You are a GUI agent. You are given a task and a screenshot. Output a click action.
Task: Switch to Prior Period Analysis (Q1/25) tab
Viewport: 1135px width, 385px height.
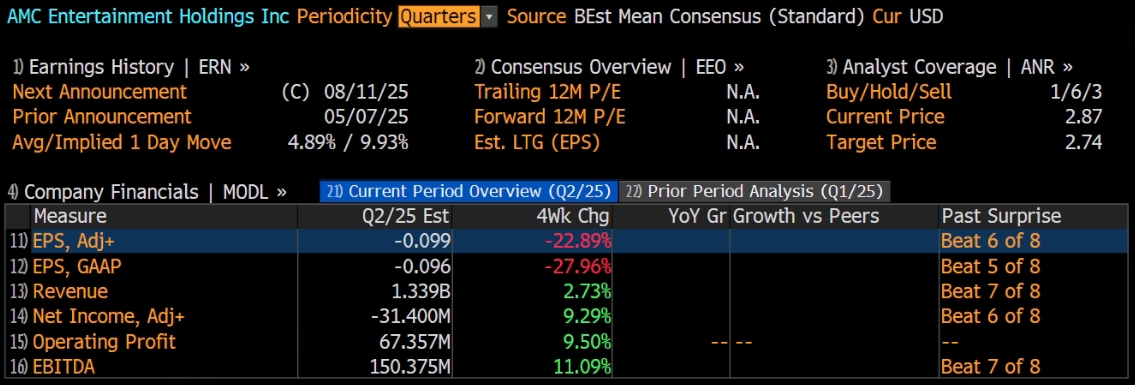point(756,192)
